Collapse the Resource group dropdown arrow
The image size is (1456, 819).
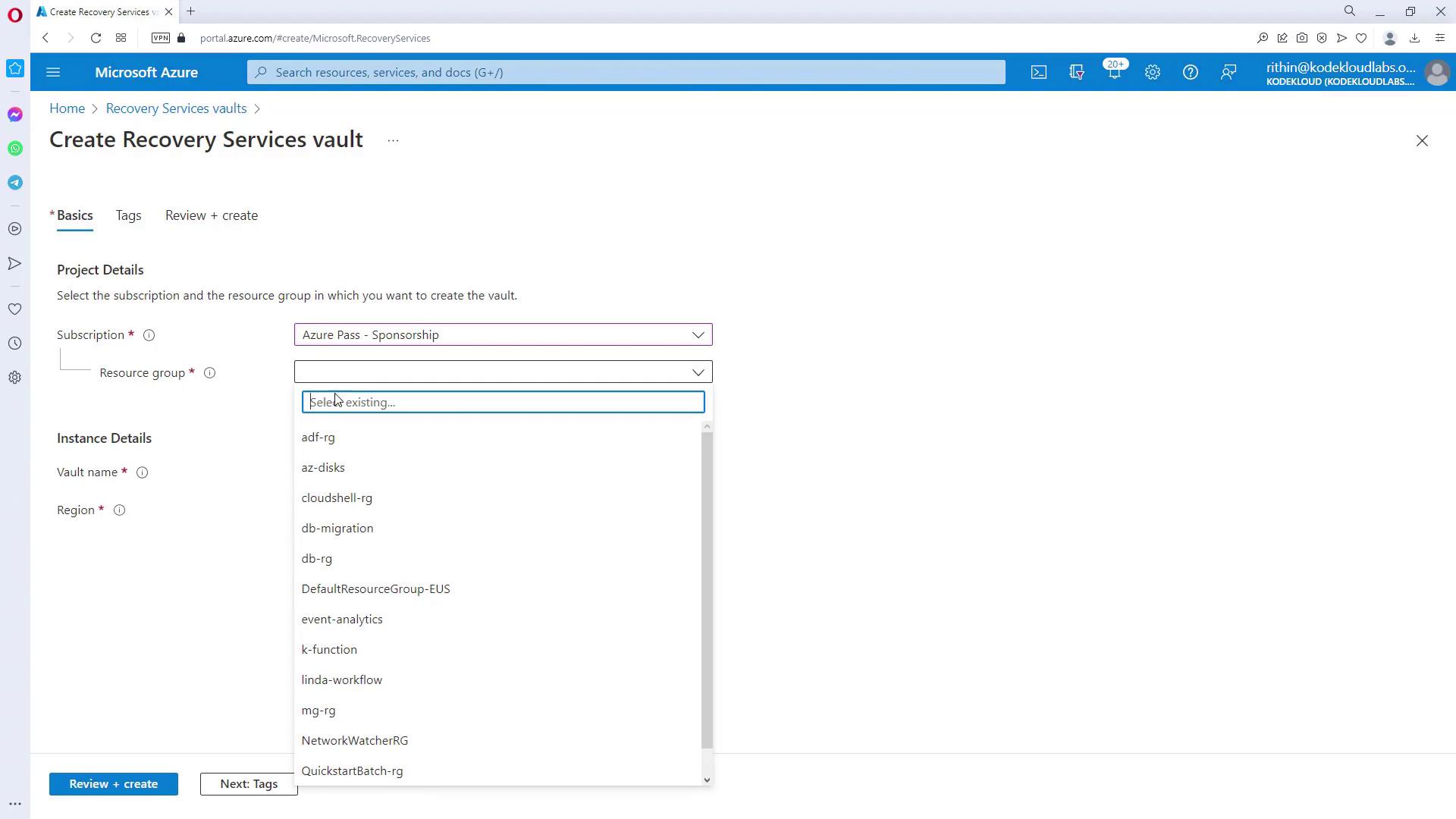[697, 372]
